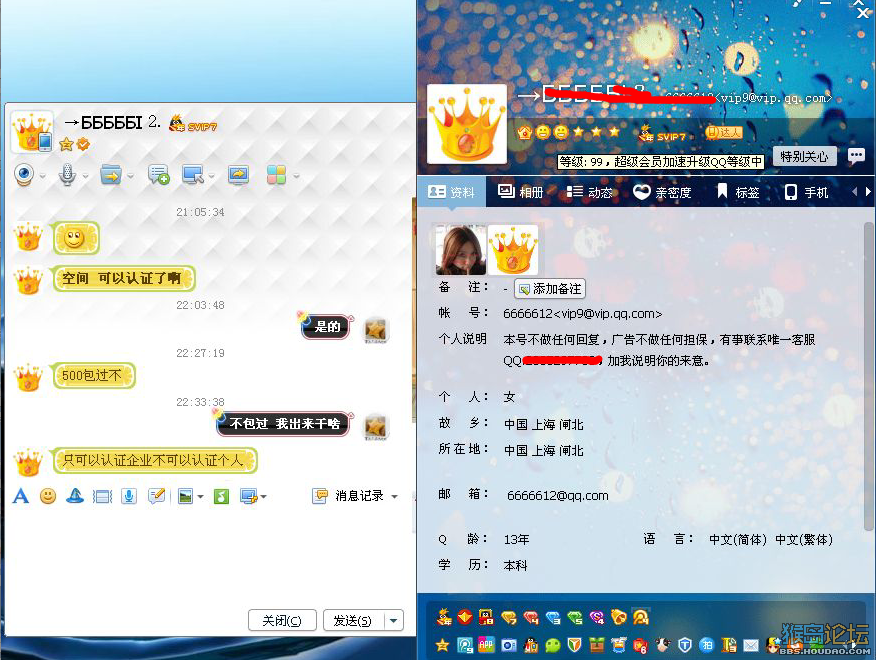Open font settings with the letter A icon
The height and width of the screenshot is (660, 876).
pos(21,496)
